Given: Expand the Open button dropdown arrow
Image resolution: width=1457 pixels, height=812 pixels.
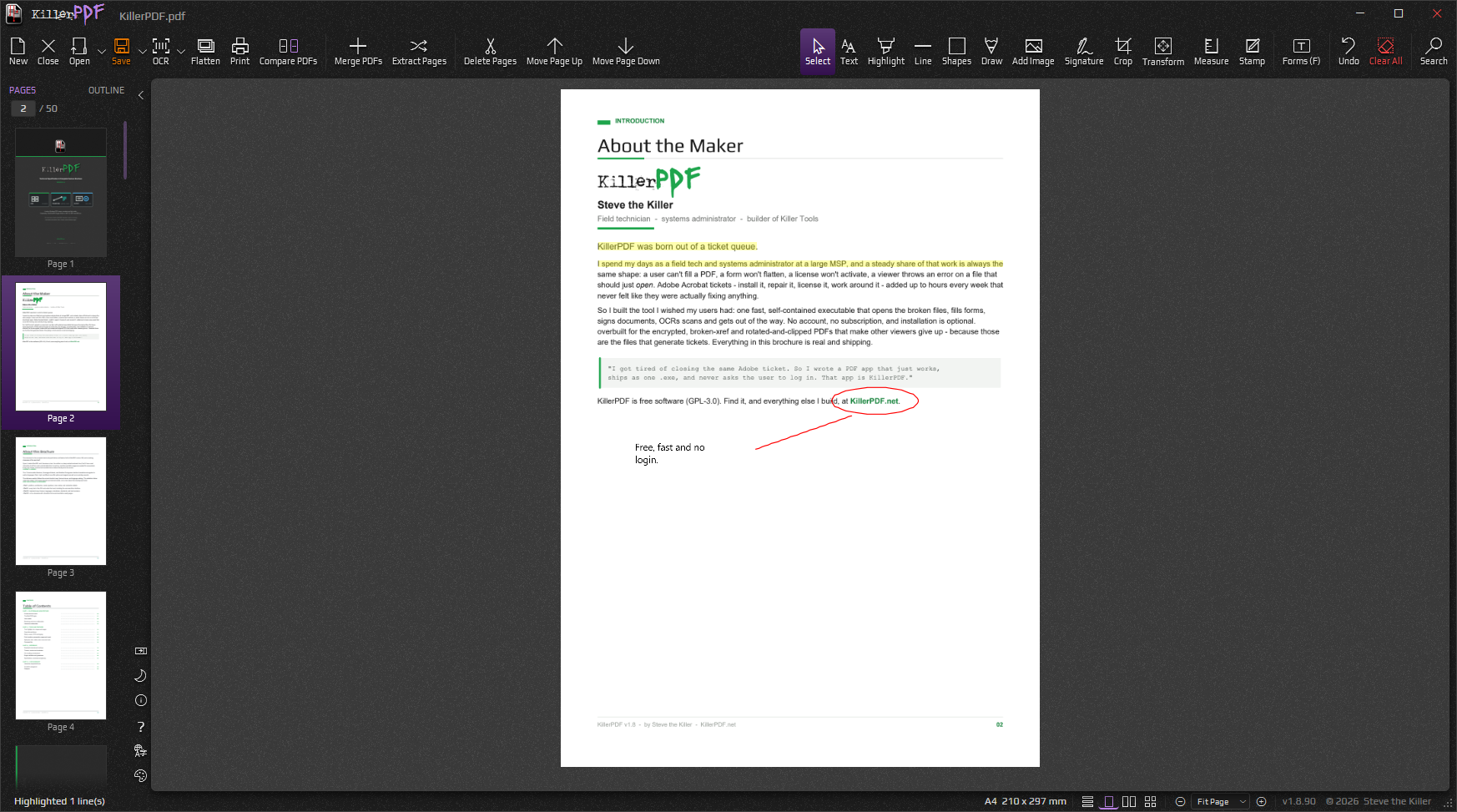Looking at the screenshot, I should pyautogui.click(x=102, y=51).
